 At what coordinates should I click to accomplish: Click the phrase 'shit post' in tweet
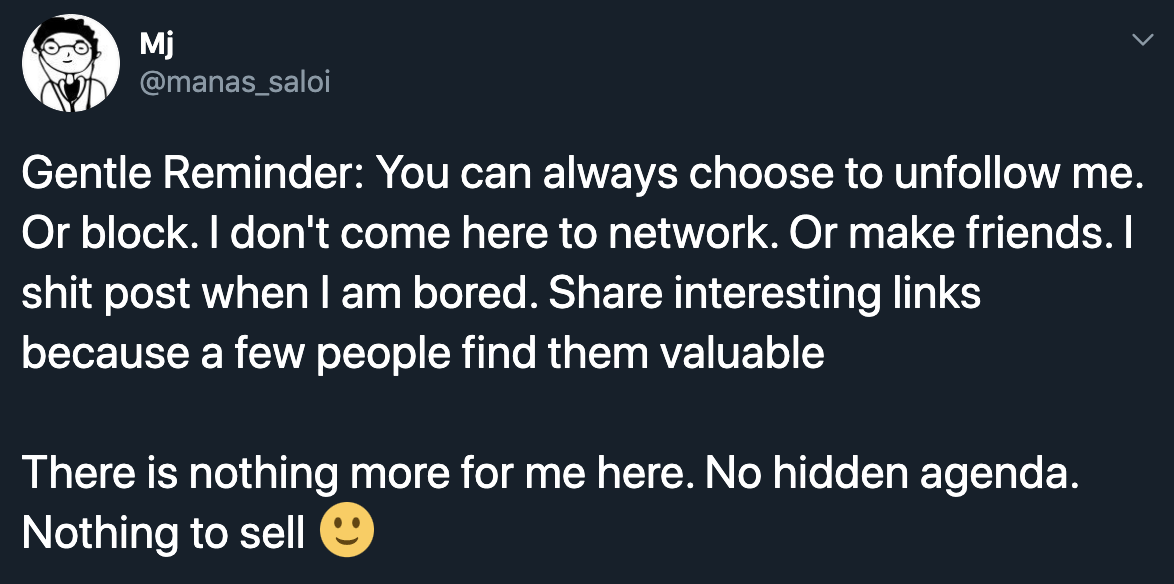pyautogui.click(x=106, y=294)
